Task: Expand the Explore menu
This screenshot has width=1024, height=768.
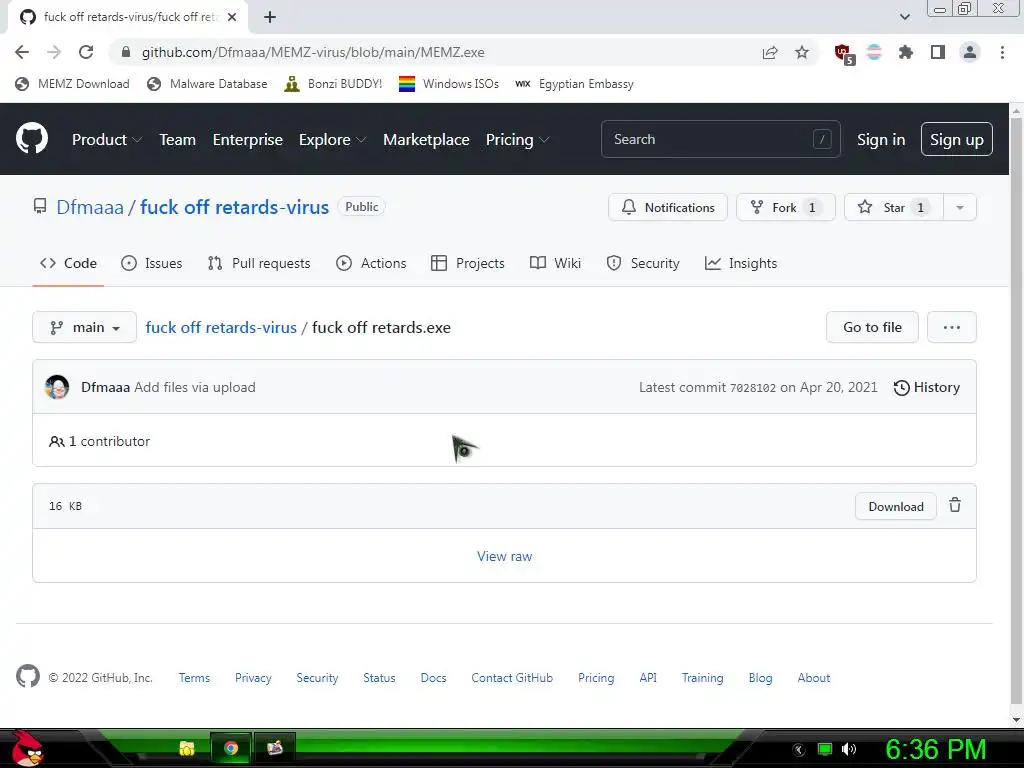Action: point(332,139)
